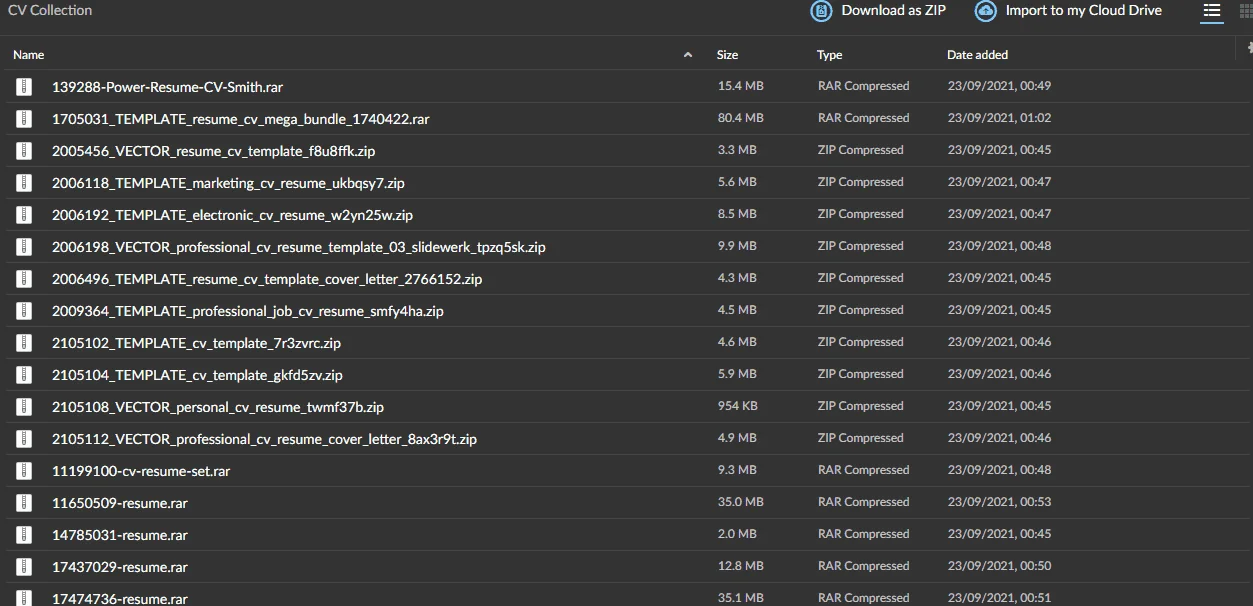Screen dimensions: 1253x606
Task: Click the archive icon for 139288-Power-Resume-CV-Smith.rar
Action: click(x=24, y=87)
